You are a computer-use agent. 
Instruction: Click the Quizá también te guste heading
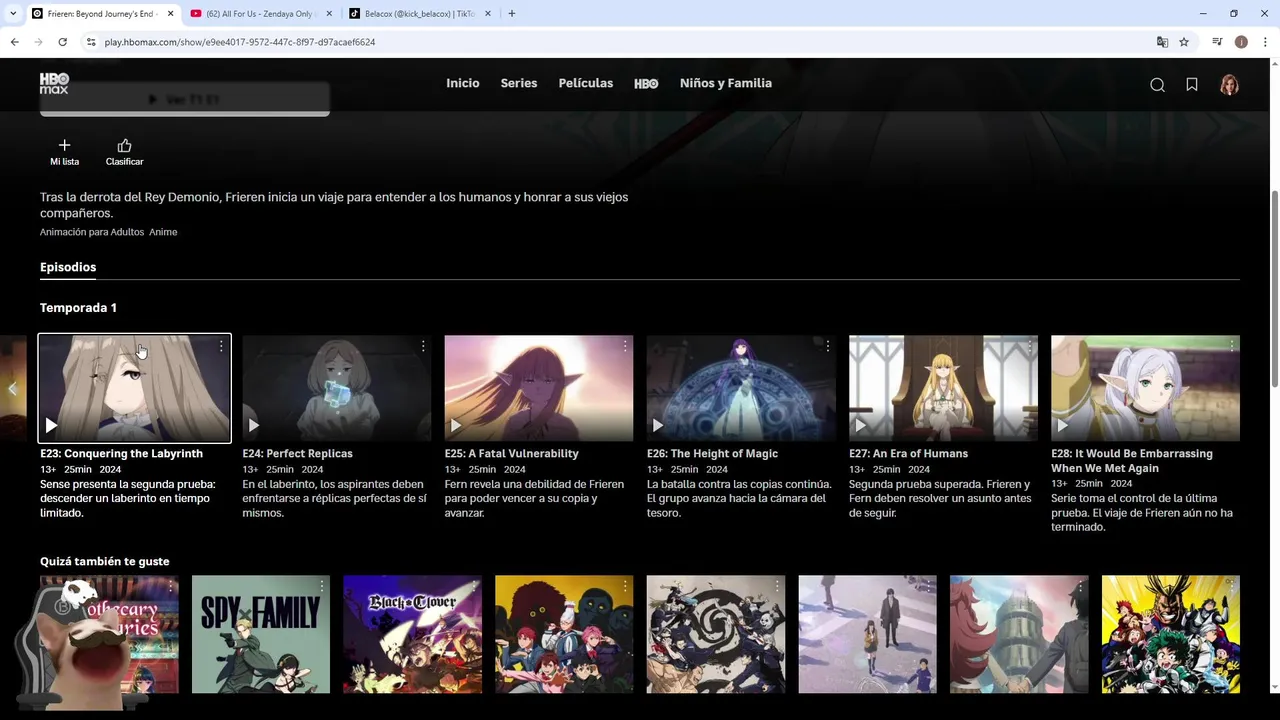click(x=104, y=561)
